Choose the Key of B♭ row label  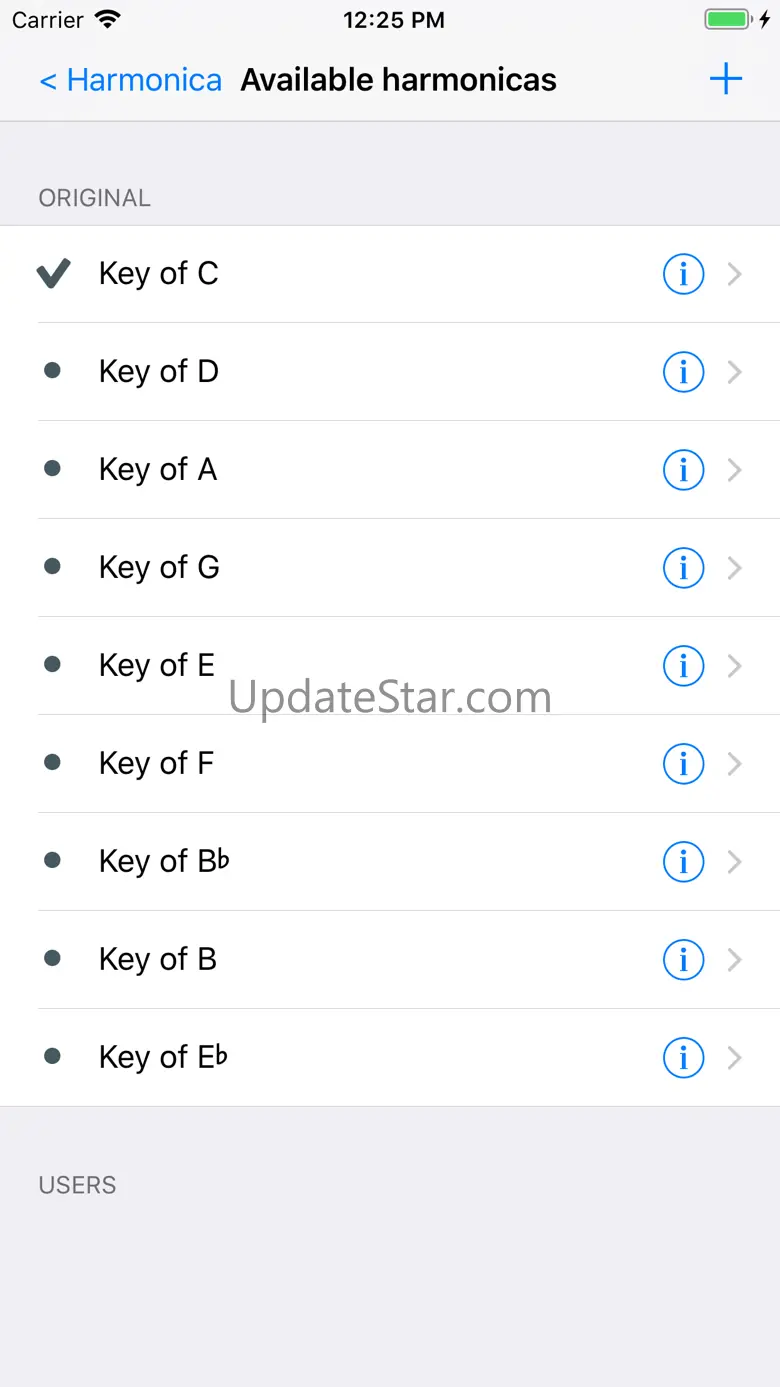click(x=164, y=862)
